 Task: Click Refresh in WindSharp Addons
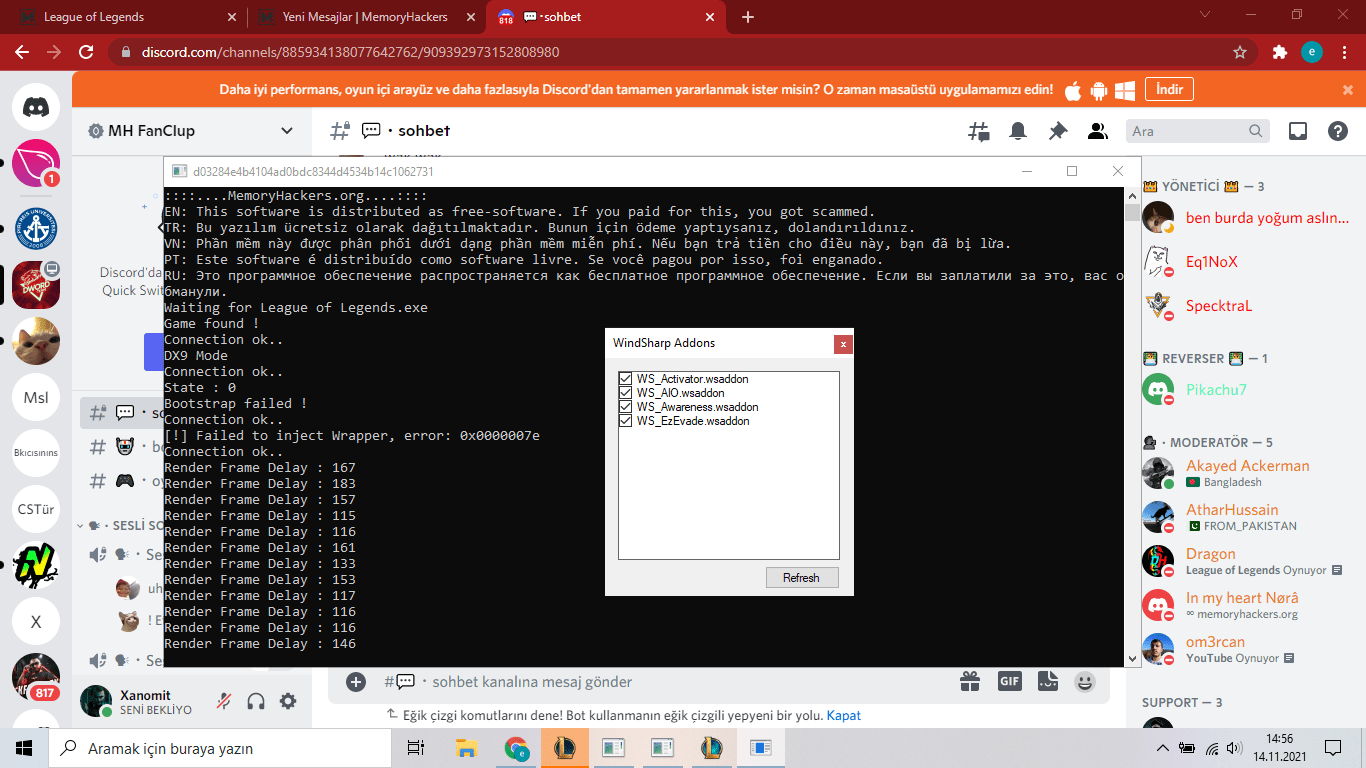coord(802,578)
